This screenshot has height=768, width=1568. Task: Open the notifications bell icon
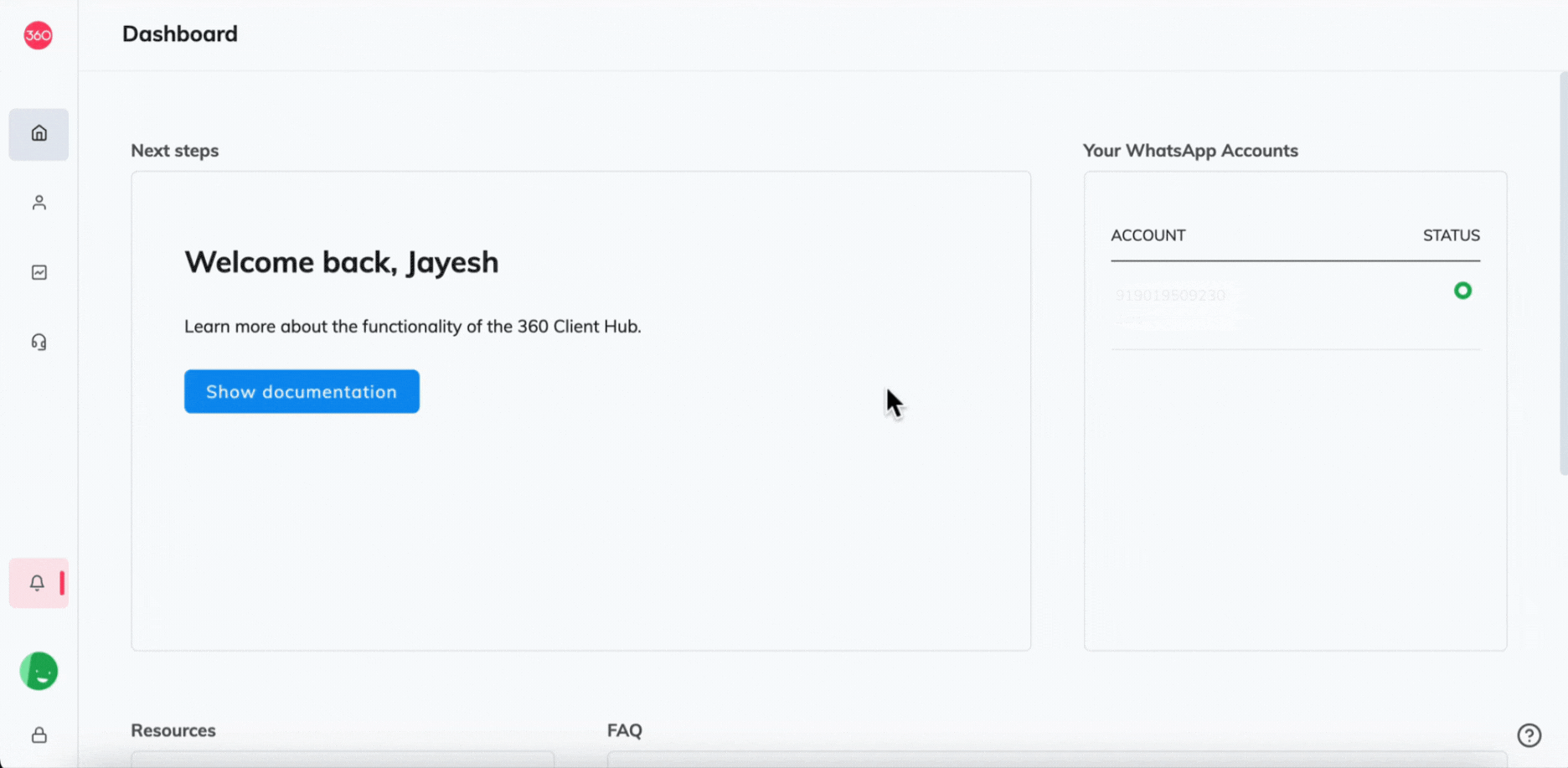pyautogui.click(x=39, y=583)
